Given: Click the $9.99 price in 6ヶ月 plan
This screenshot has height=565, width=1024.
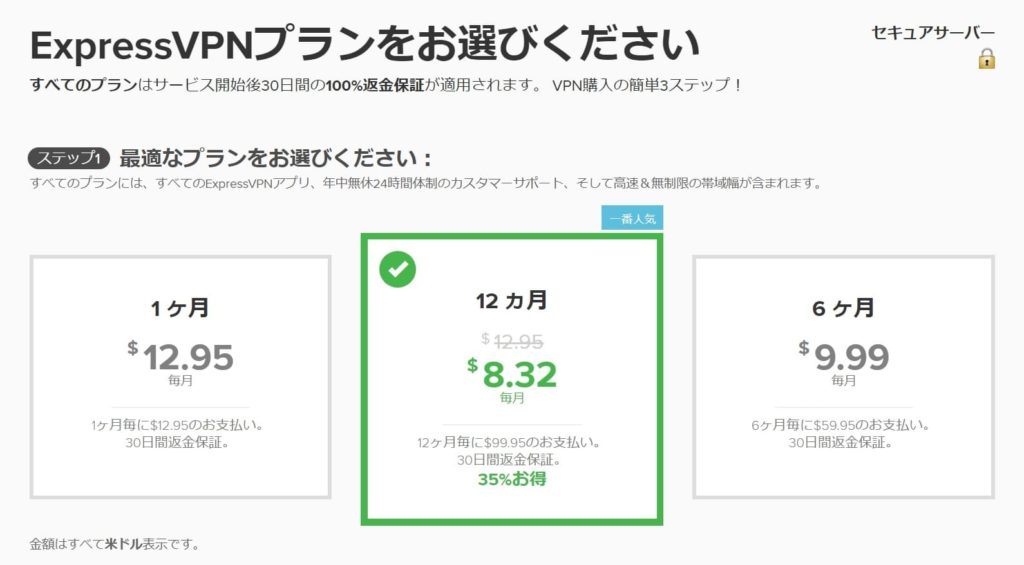Looking at the screenshot, I should 843,357.
